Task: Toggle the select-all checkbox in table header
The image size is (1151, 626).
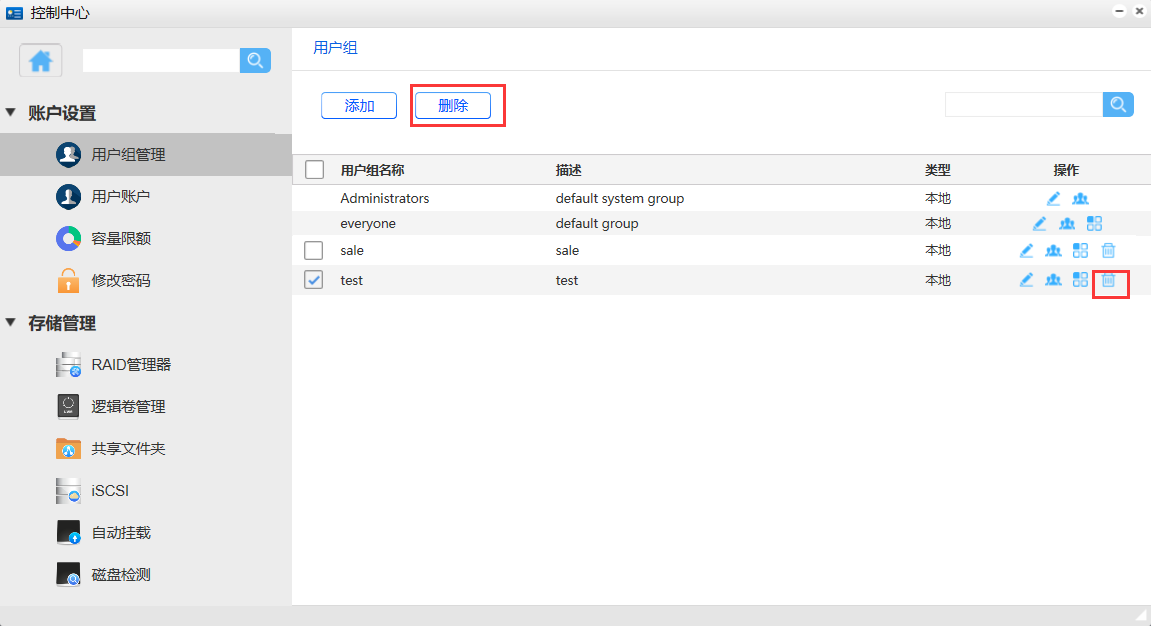Action: 314,170
